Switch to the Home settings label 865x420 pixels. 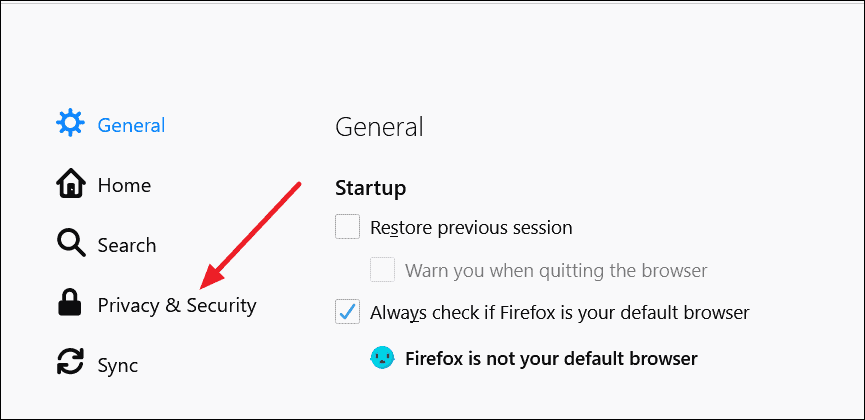(x=124, y=185)
